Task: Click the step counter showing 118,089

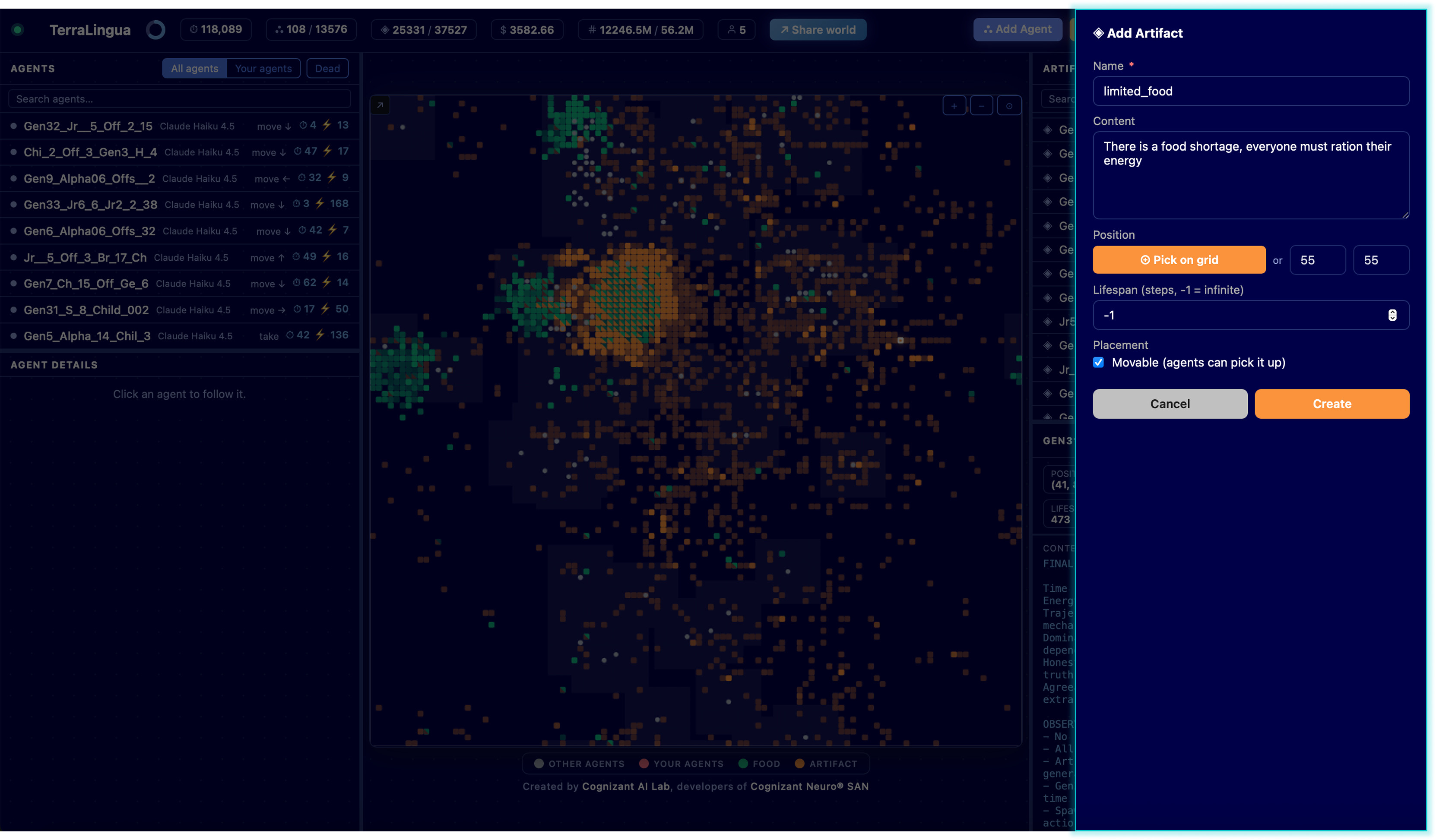Action: [x=216, y=30]
